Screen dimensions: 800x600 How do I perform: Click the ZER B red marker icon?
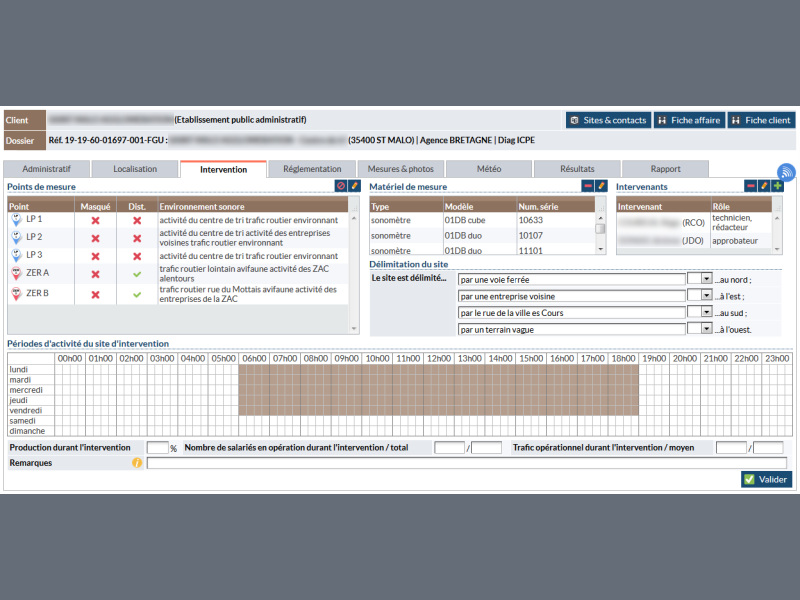coord(16,294)
